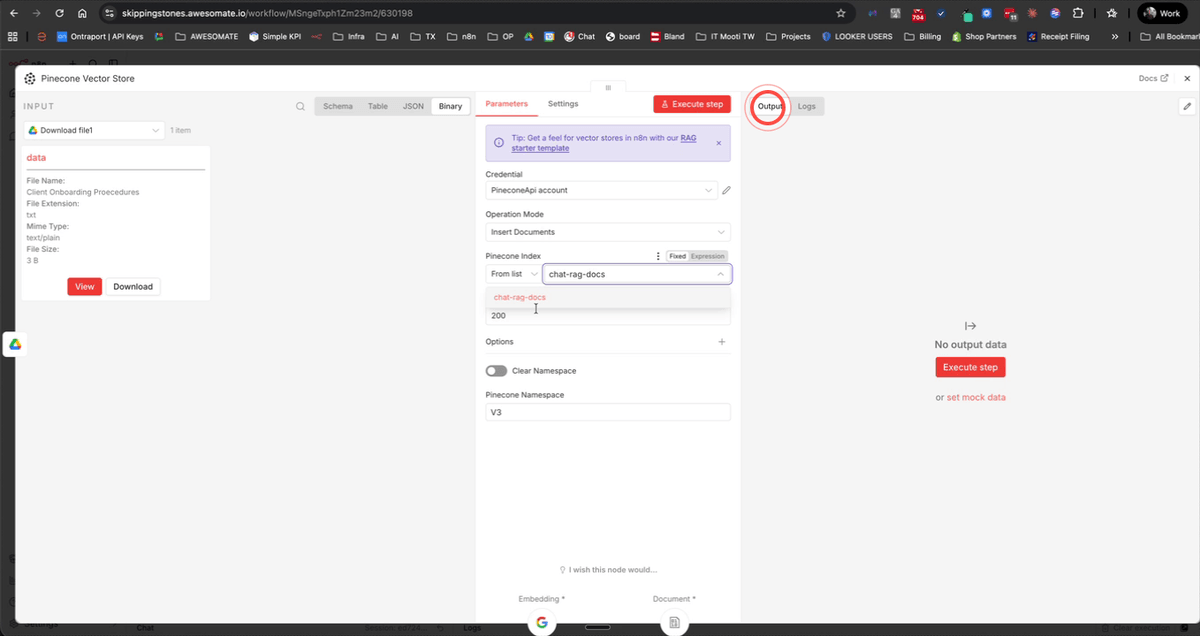
Task: Open the JSON view tab
Action: pos(413,105)
